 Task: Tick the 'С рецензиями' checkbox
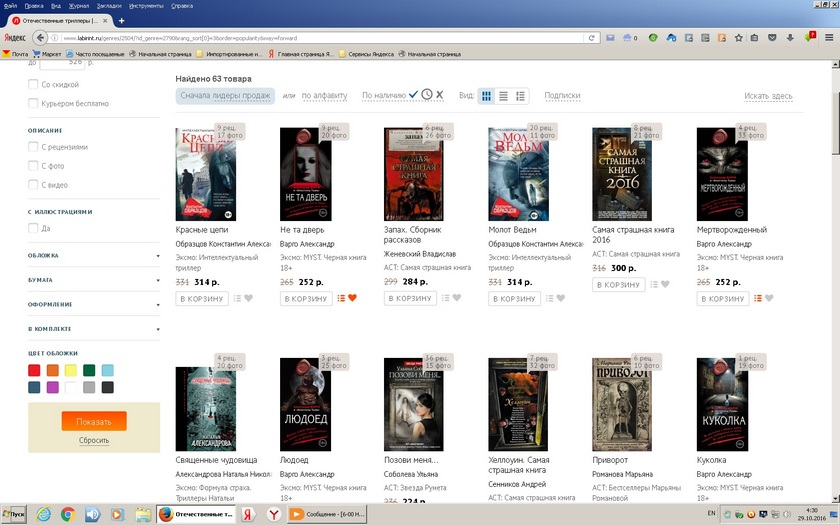coord(34,147)
